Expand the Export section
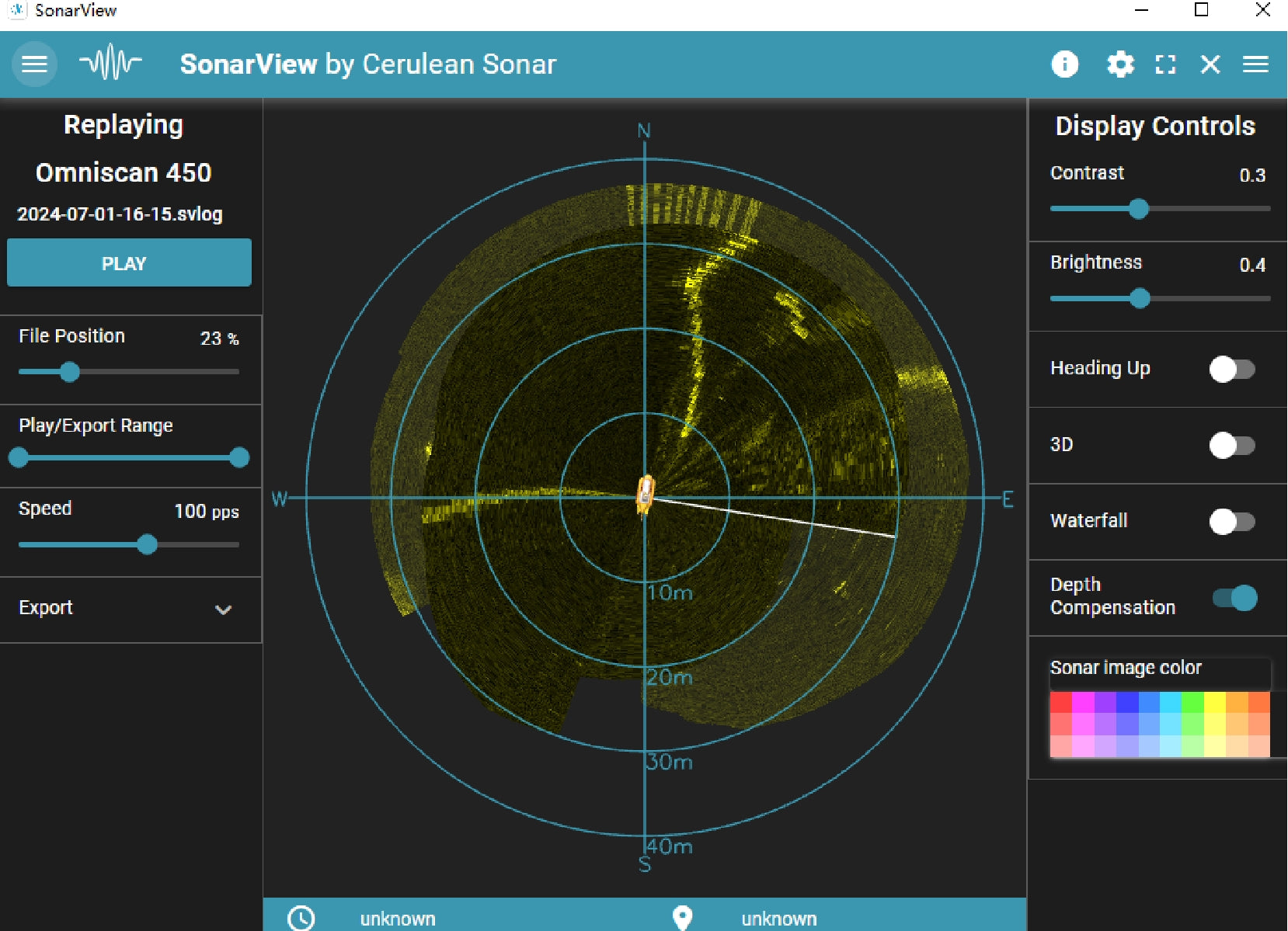Screen dimensions: 1288x931 coord(225,610)
